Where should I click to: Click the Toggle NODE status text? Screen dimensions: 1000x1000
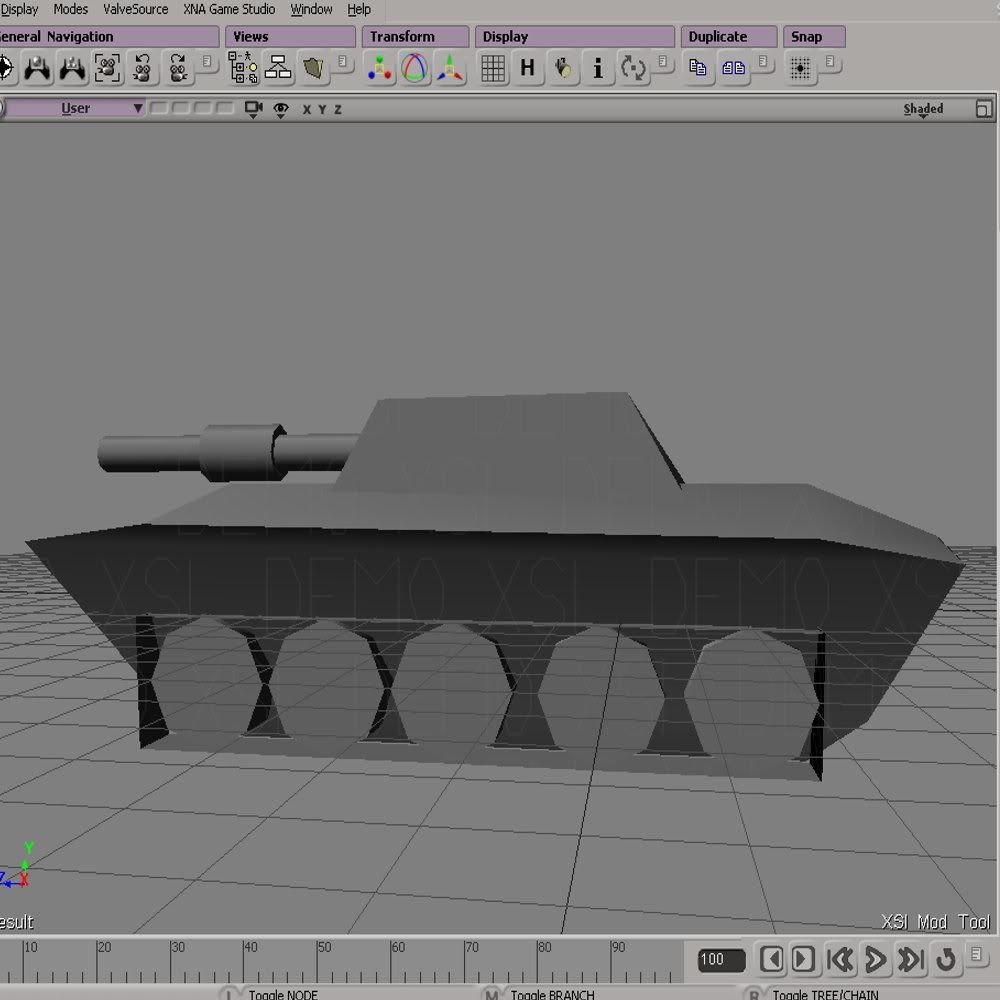[283, 994]
